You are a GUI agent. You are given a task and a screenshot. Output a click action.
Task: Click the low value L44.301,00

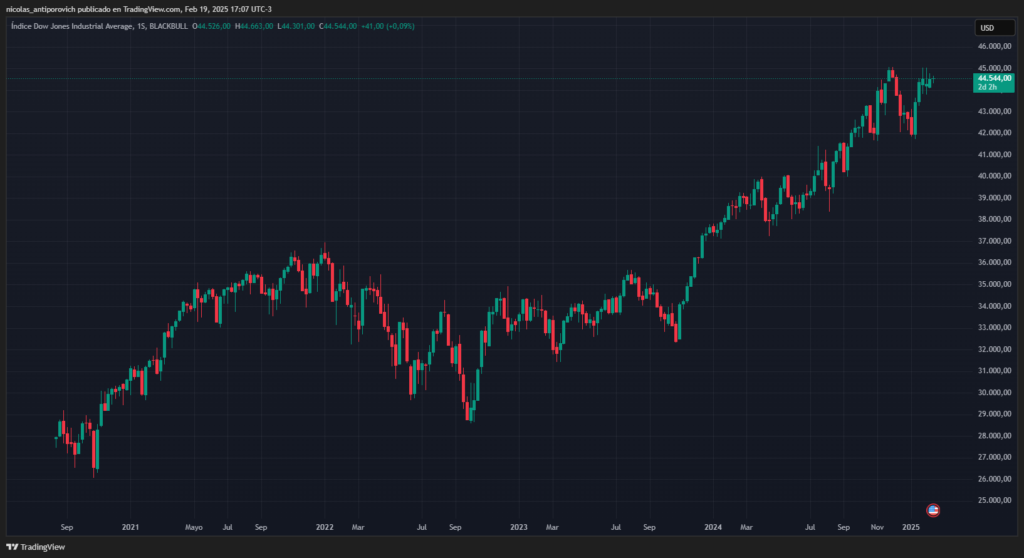296,26
